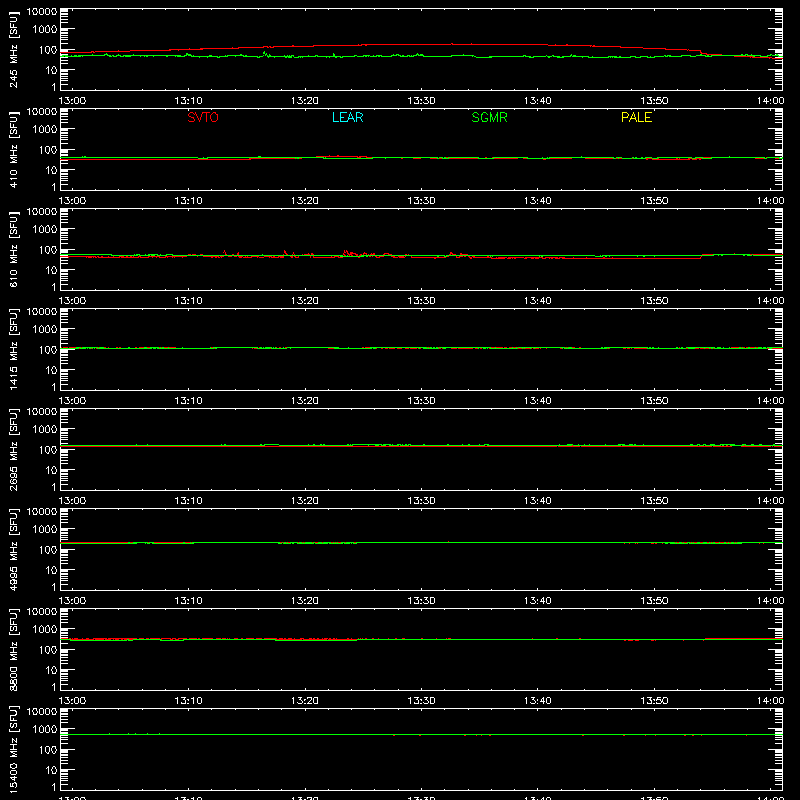
Task: Click the red SVTO legend label
Action: tap(203, 117)
